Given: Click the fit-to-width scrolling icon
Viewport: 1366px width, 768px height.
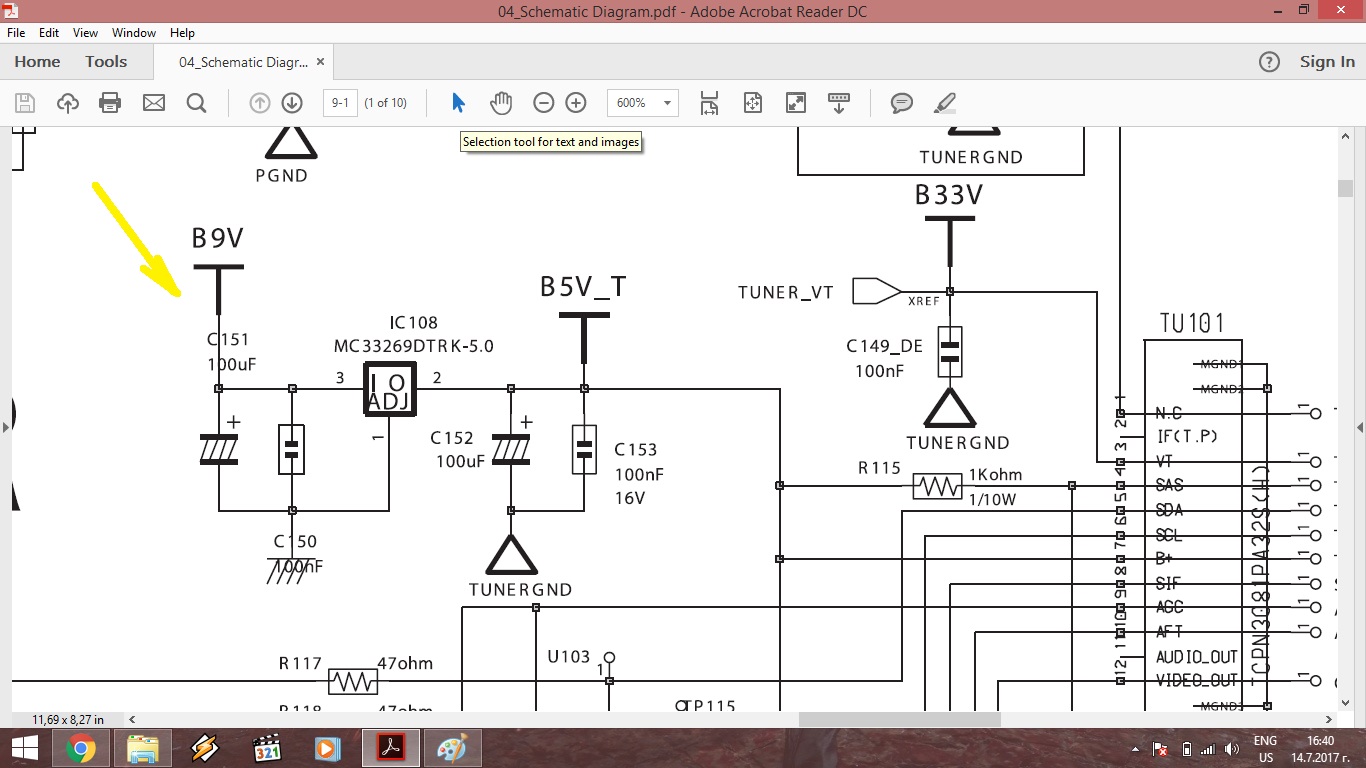Looking at the screenshot, I should click(x=709, y=103).
